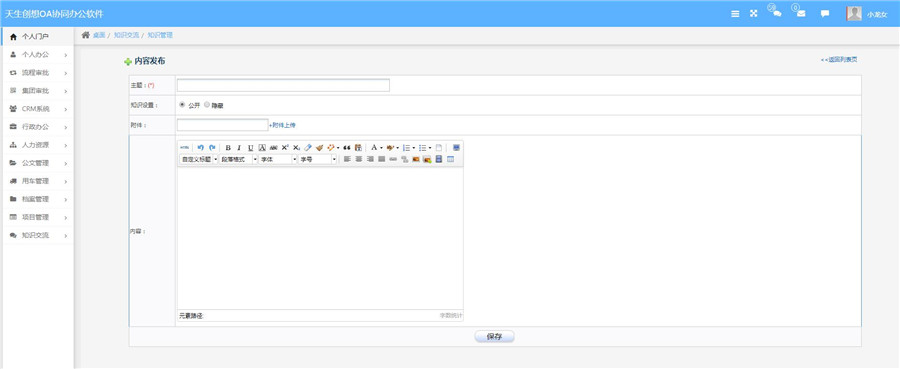This screenshot has width=900, height=369.
Task: Click the single image insert icon
Action: [416, 159]
